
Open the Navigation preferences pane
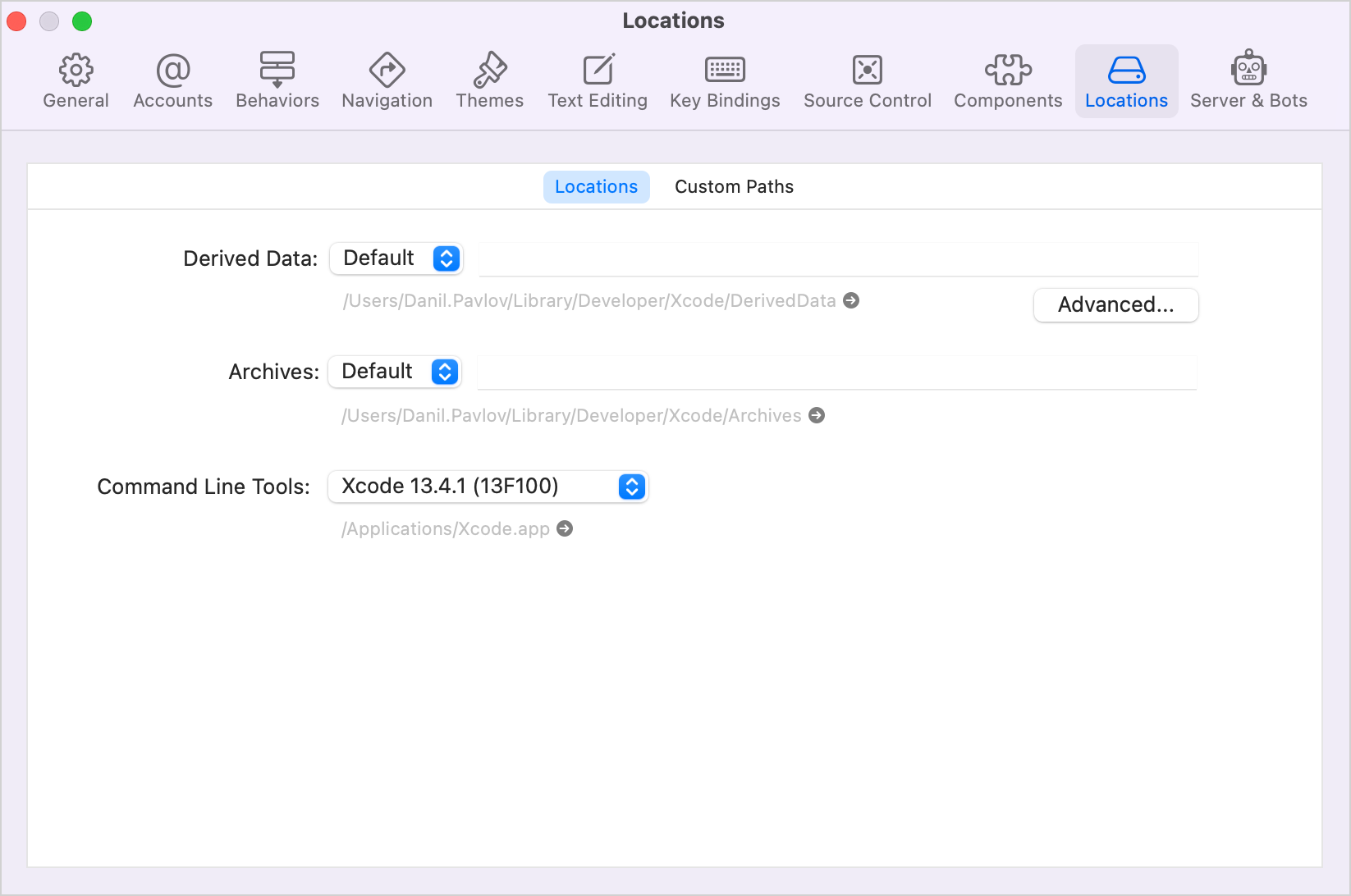387,81
